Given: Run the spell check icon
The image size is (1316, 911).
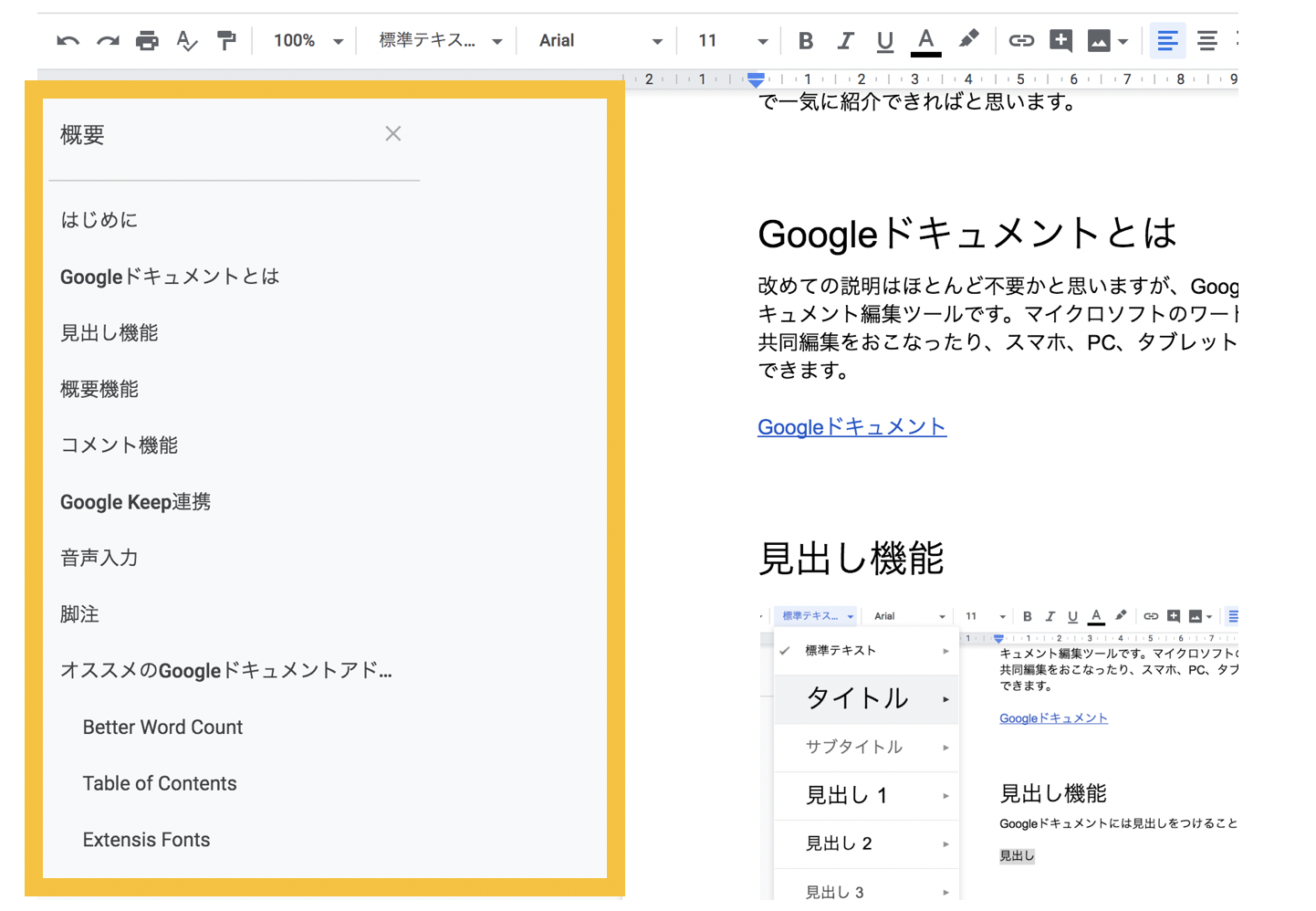Looking at the screenshot, I should (x=187, y=41).
